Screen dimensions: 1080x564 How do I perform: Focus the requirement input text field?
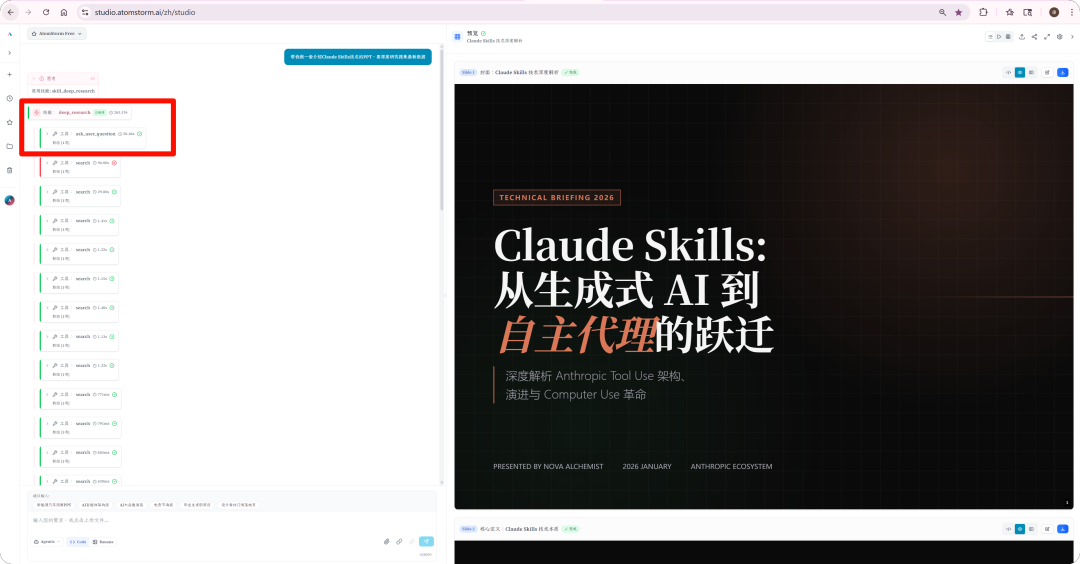(231, 521)
